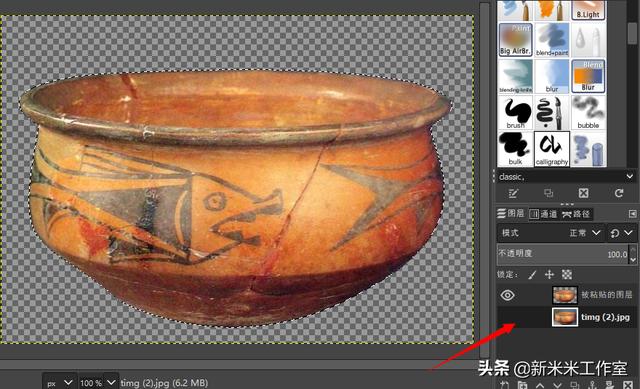
Task: Open the layer mode group switch dropdown
Action: coord(621,233)
